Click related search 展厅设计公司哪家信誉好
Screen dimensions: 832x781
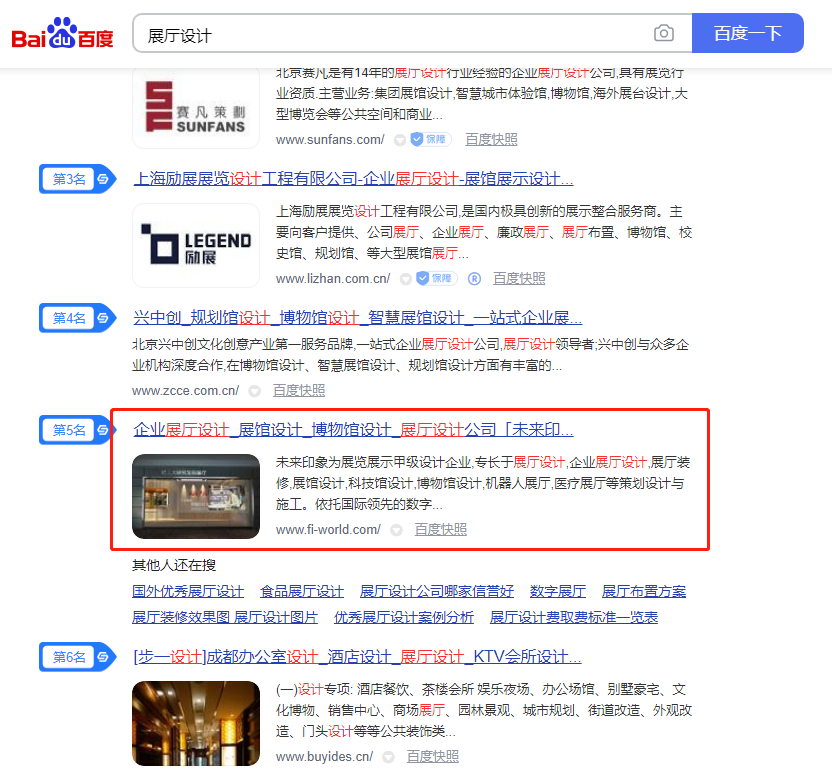coord(437,591)
